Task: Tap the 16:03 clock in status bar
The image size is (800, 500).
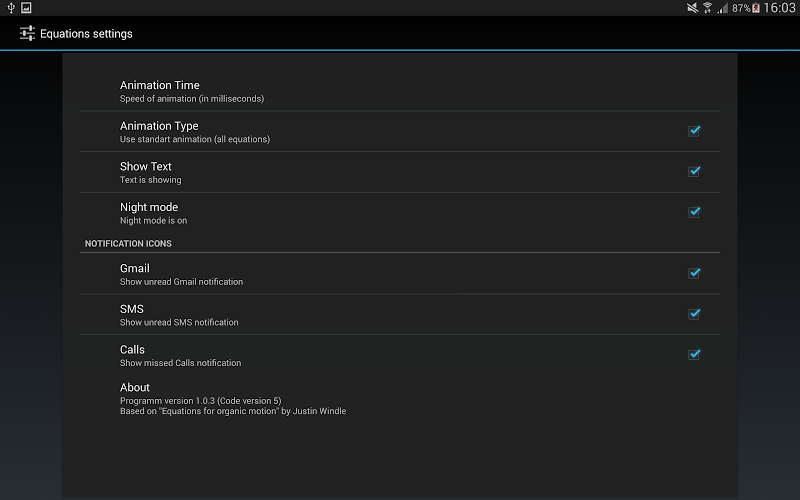Action: click(x=779, y=8)
